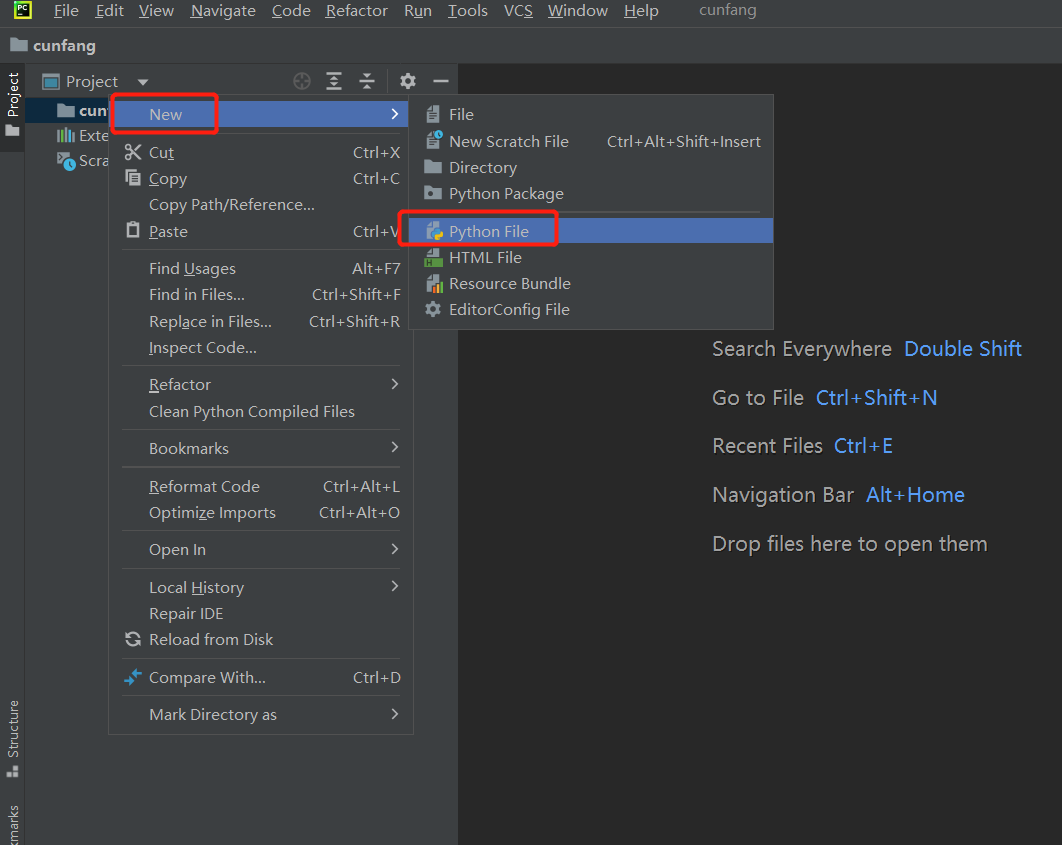Click the Expand All toolbar icon
Screen dimensions: 1062x845
(x=334, y=81)
